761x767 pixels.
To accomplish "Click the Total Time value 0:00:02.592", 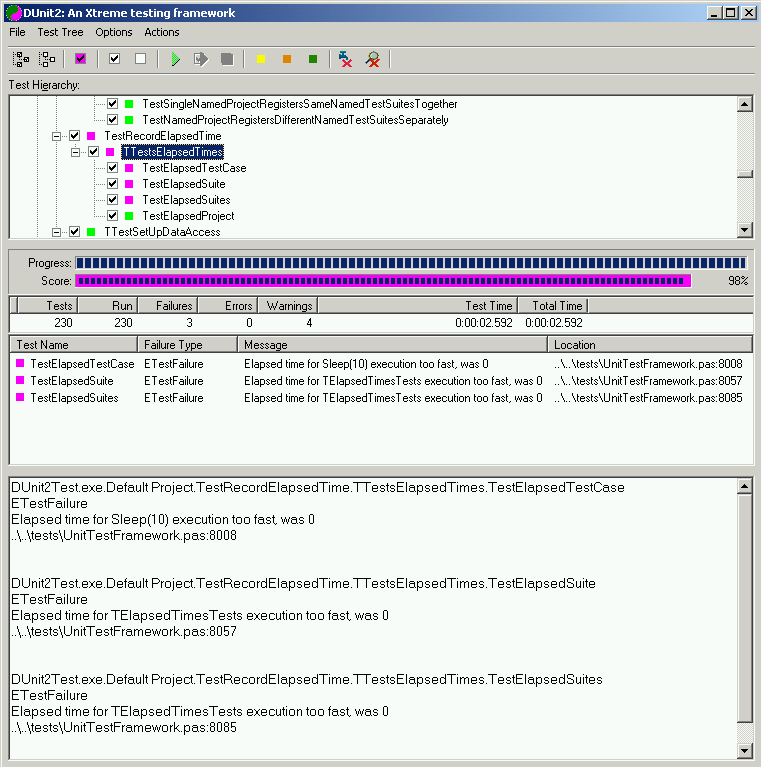I will (x=554, y=323).
